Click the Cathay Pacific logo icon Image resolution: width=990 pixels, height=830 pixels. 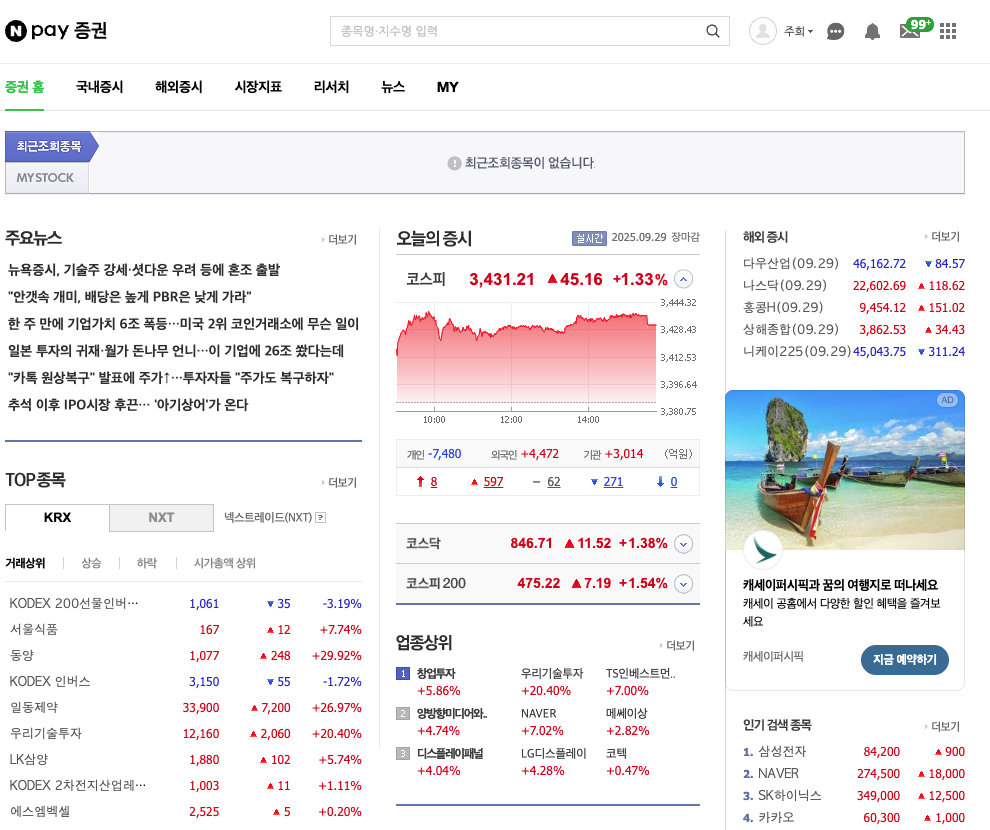click(x=763, y=550)
